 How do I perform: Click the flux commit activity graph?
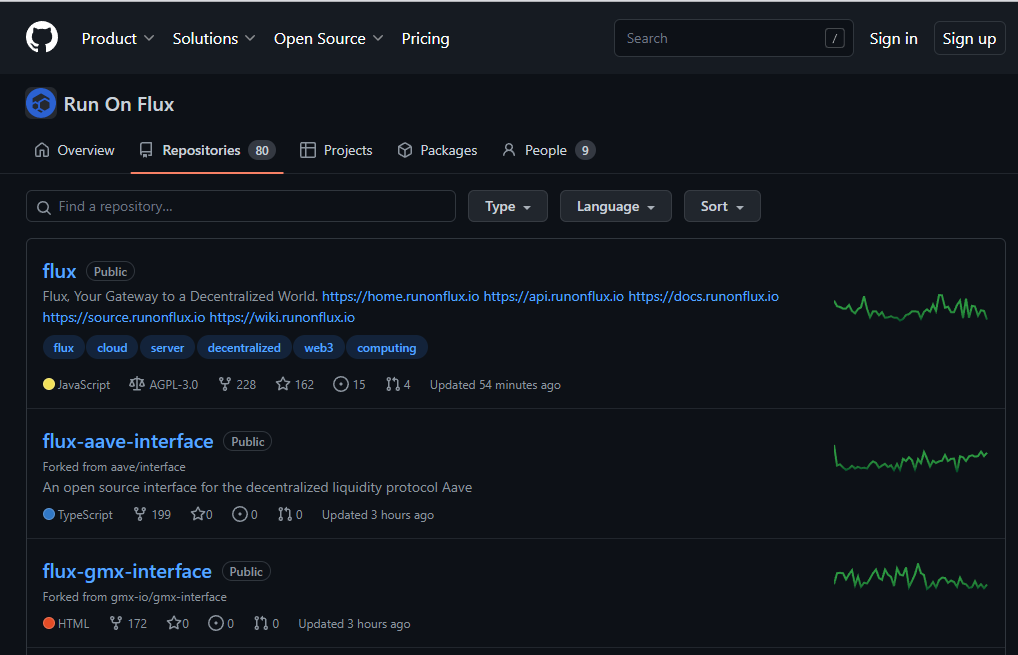pos(910,308)
